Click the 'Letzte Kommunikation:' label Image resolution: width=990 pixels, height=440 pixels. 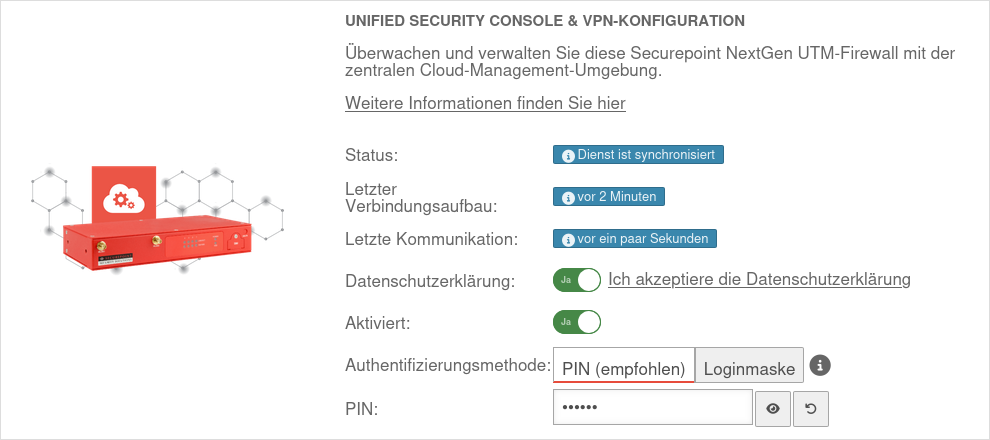(x=431, y=239)
